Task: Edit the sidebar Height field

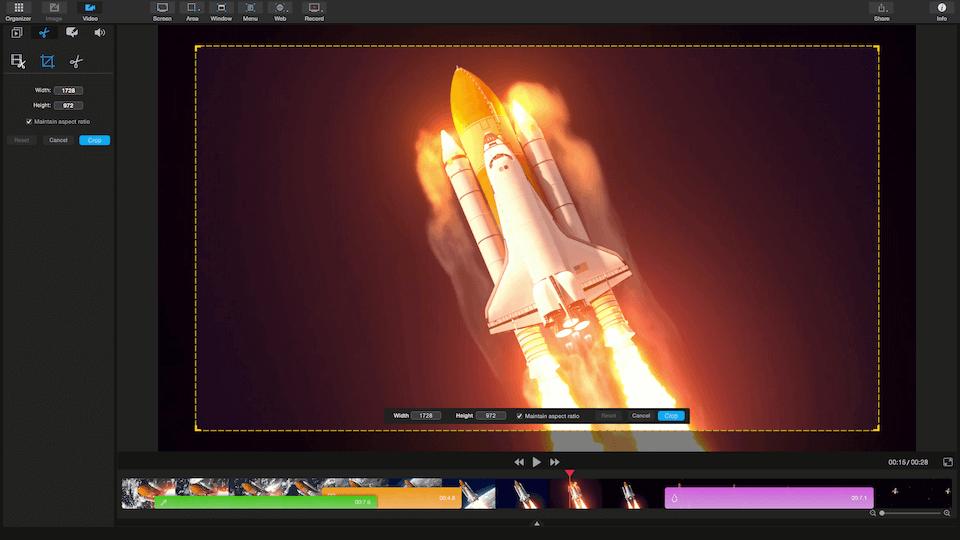Action: coord(69,105)
